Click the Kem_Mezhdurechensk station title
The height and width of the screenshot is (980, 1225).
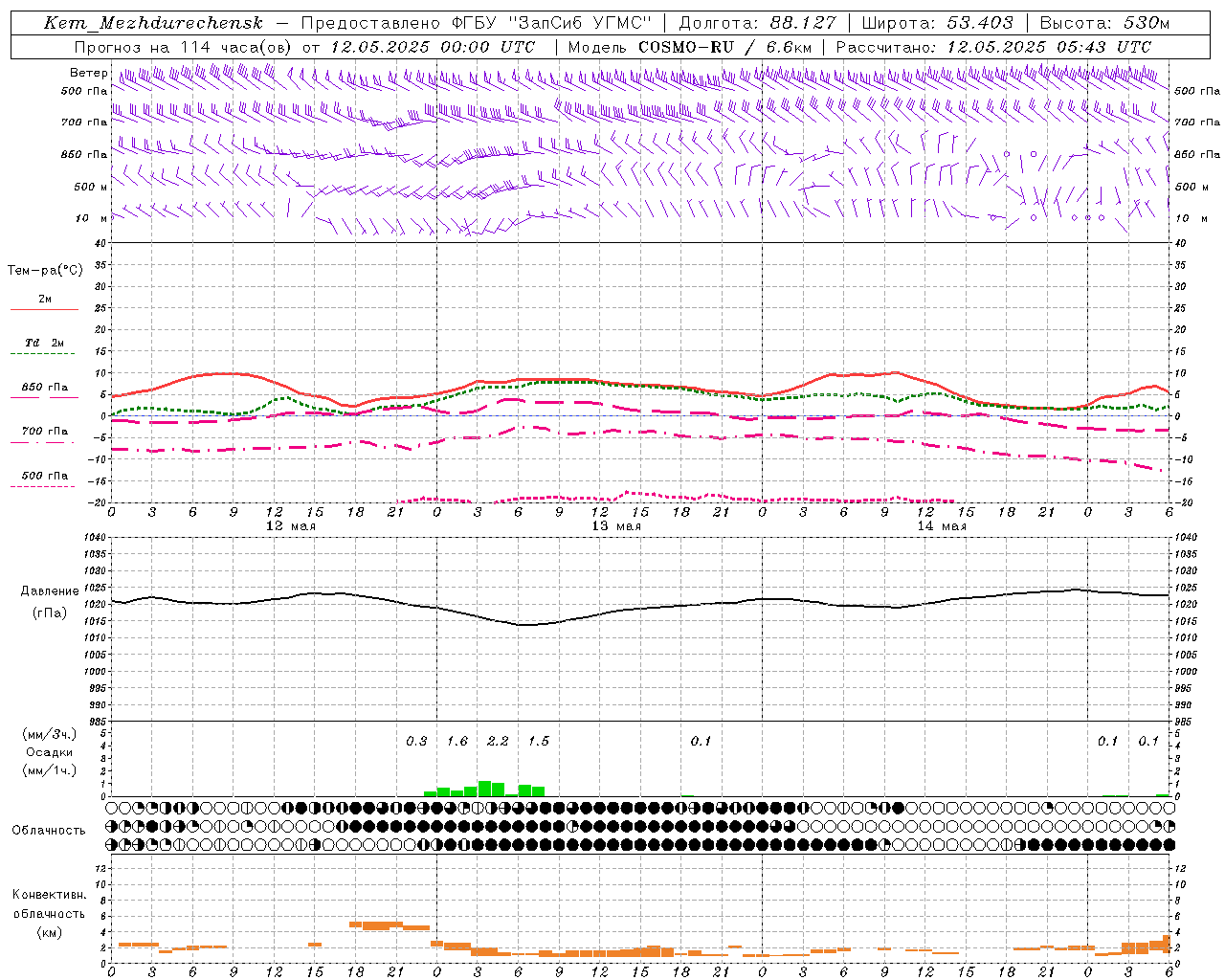pyautogui.click(x=153, y=24)
